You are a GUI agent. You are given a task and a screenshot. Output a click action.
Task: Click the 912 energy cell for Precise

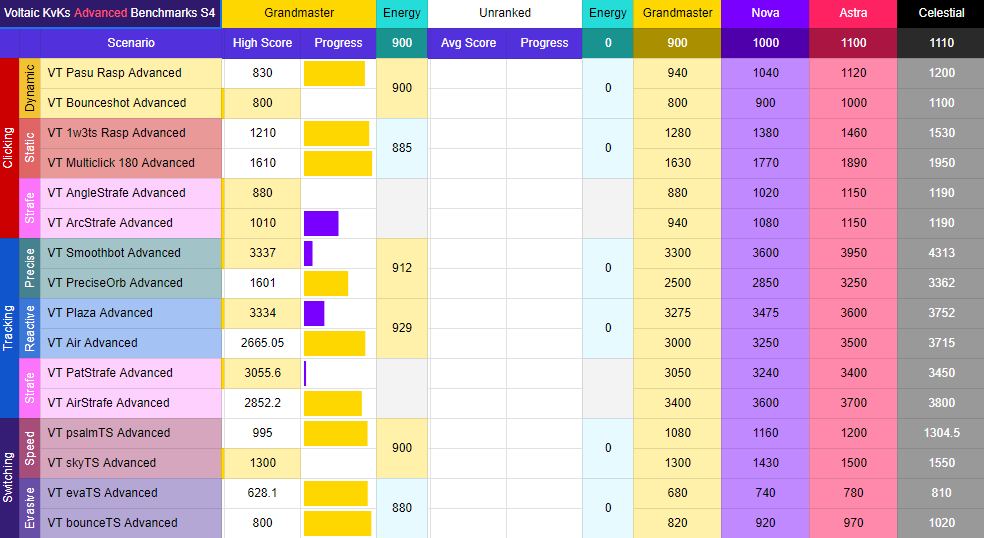tap(402, 268)
